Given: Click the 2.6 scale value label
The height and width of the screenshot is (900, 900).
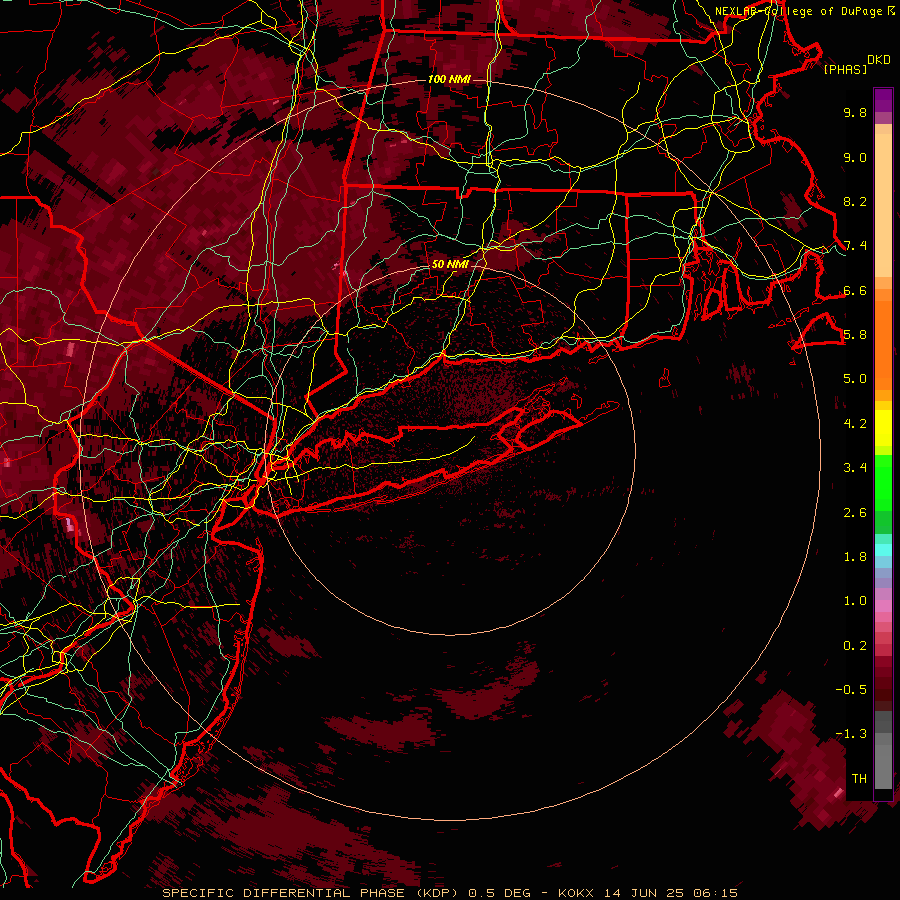Looking at the screenshot, I should [855, 513].
